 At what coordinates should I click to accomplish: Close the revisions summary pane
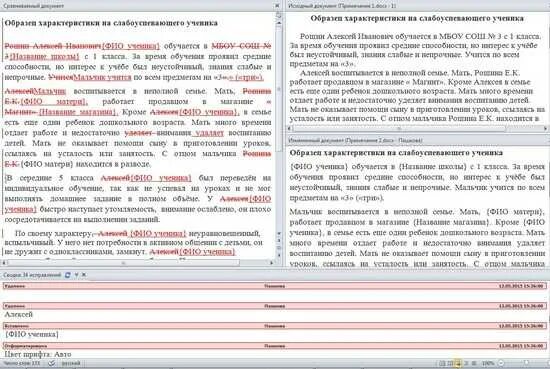tap(84, 275)
